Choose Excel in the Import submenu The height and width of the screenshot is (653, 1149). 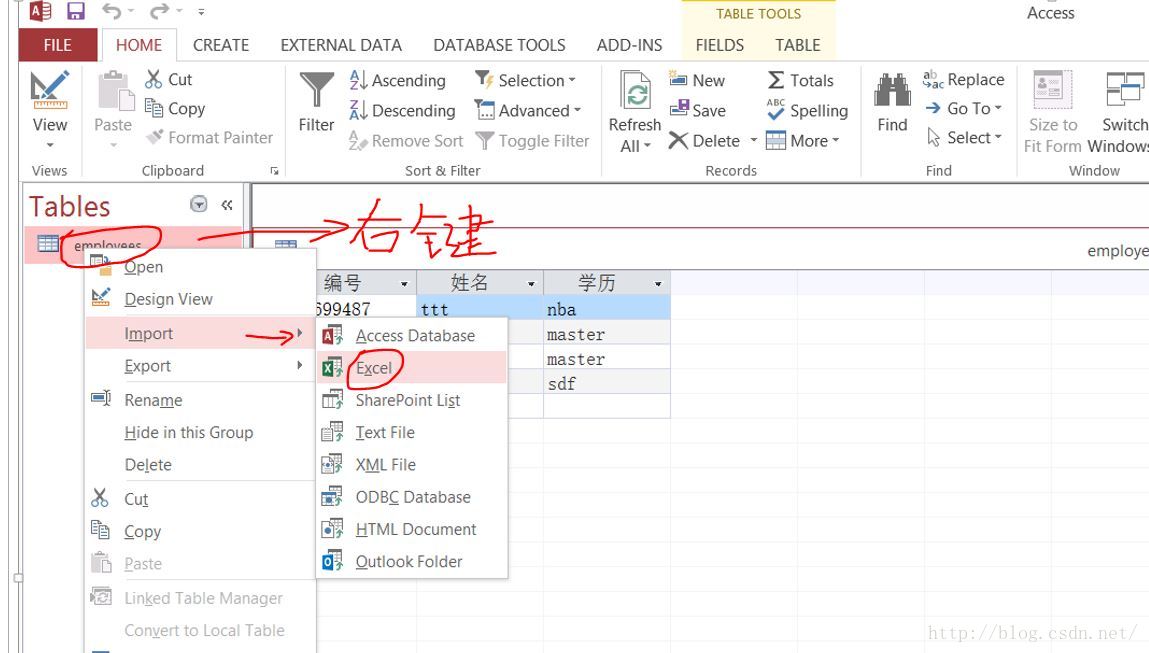tap(412, 368)
